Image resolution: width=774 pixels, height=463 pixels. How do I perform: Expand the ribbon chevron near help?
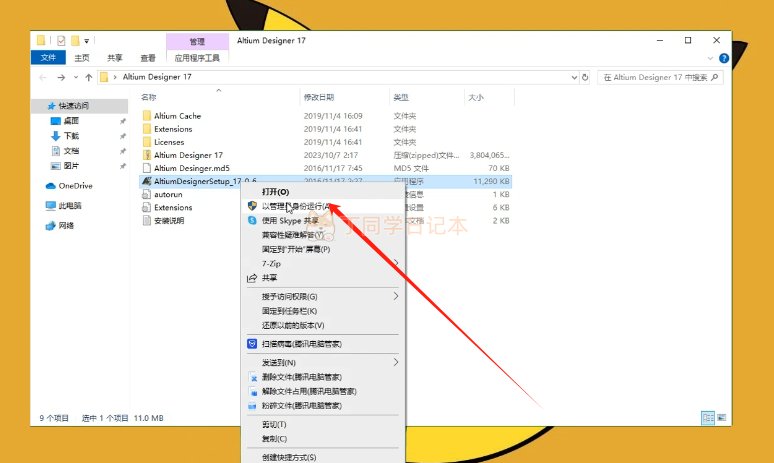coord(710,58)
